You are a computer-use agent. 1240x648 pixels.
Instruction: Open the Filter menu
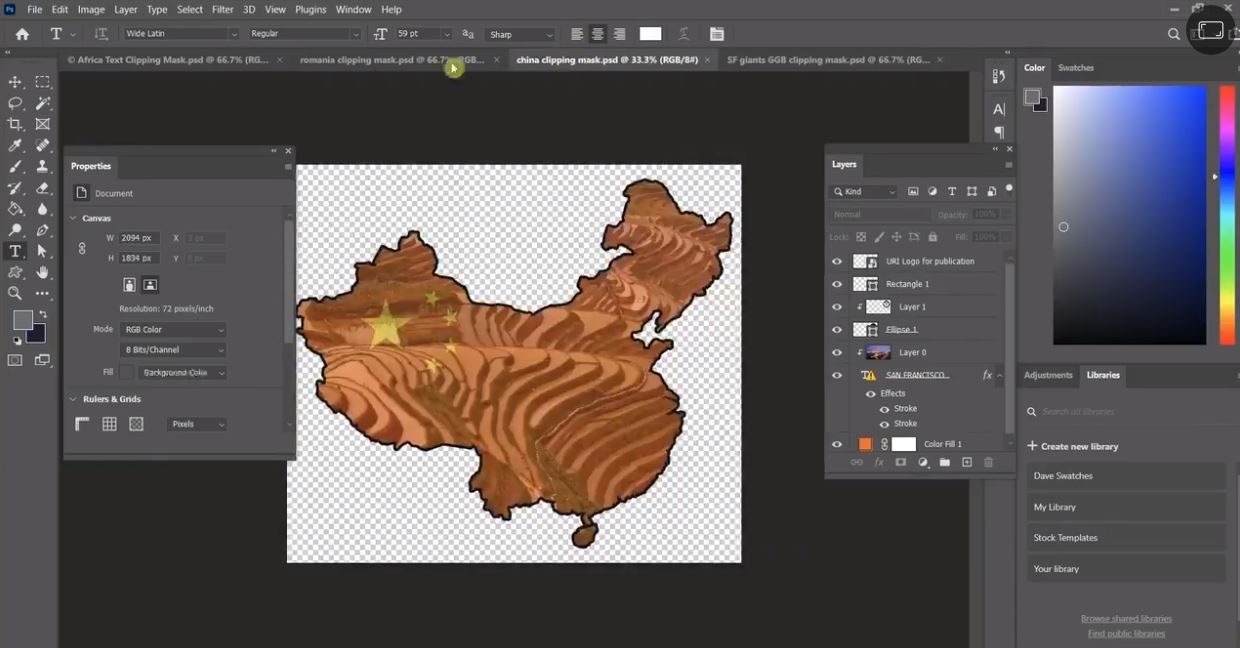click(x=222, y=9)
